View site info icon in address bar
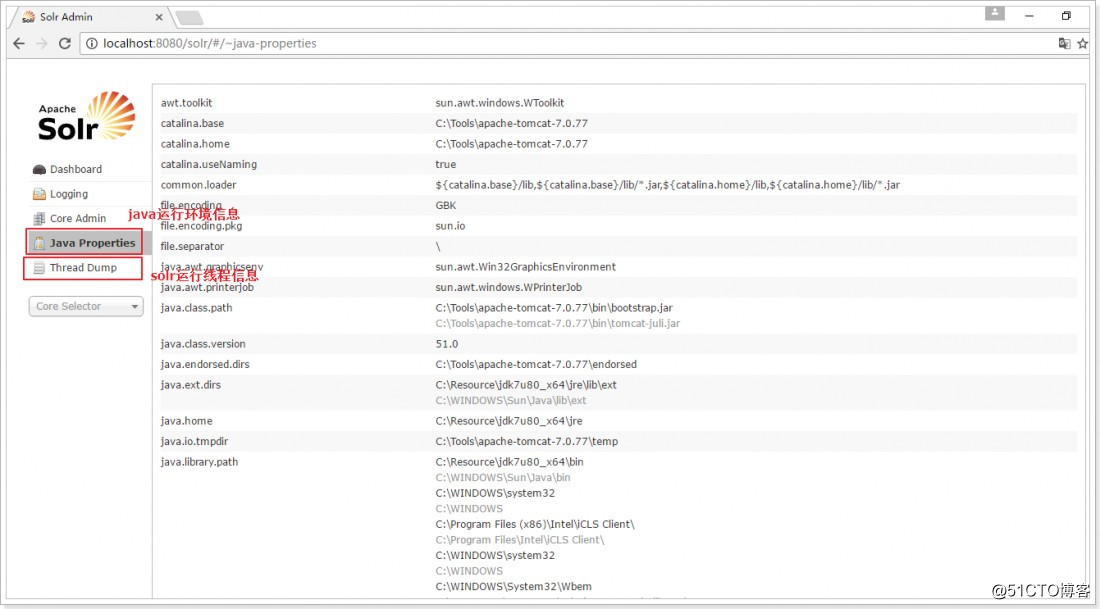1100x609 pixels. (x=91, y=44)
